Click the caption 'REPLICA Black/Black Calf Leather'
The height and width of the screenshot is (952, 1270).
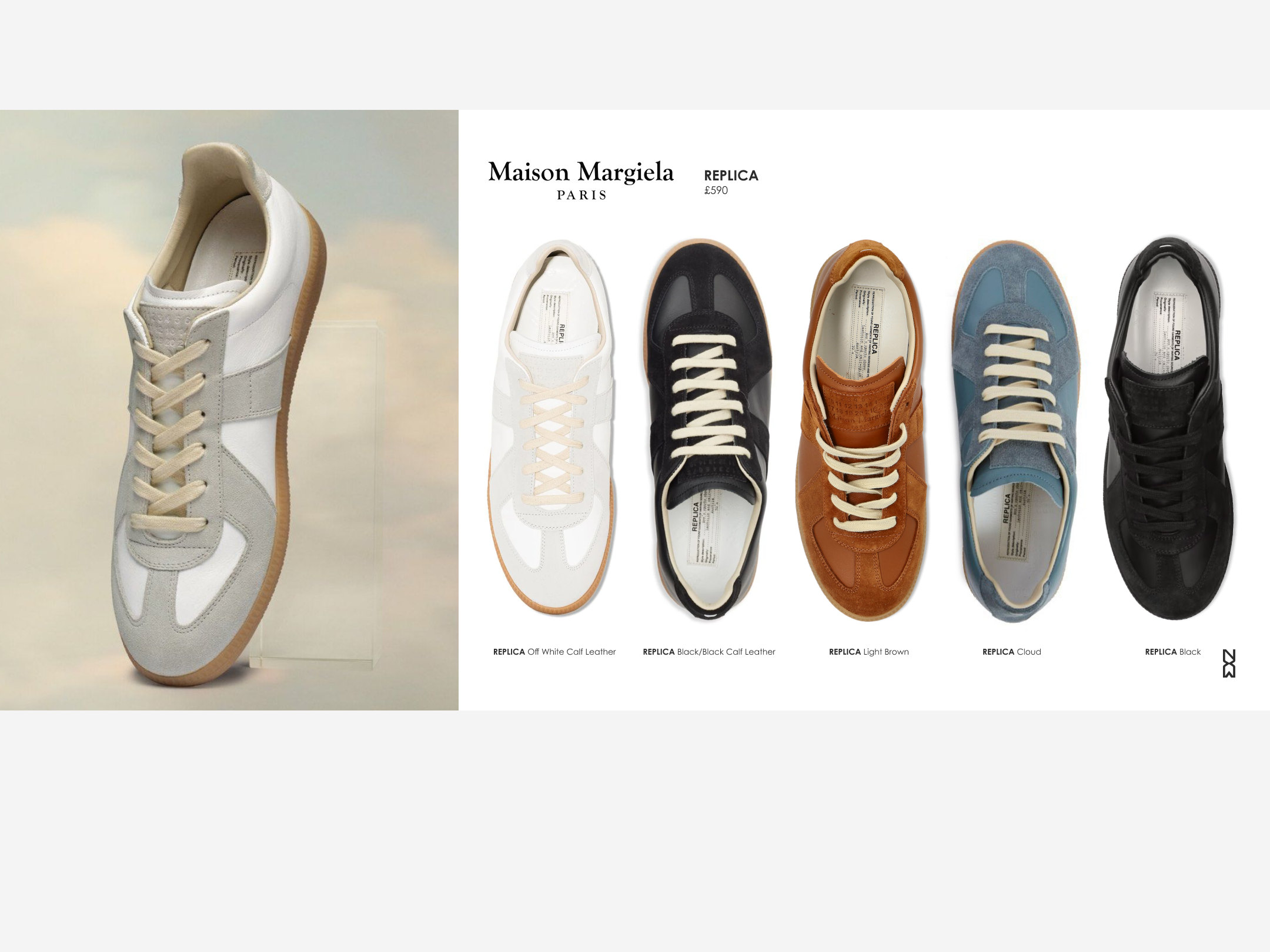coord(709,652)
